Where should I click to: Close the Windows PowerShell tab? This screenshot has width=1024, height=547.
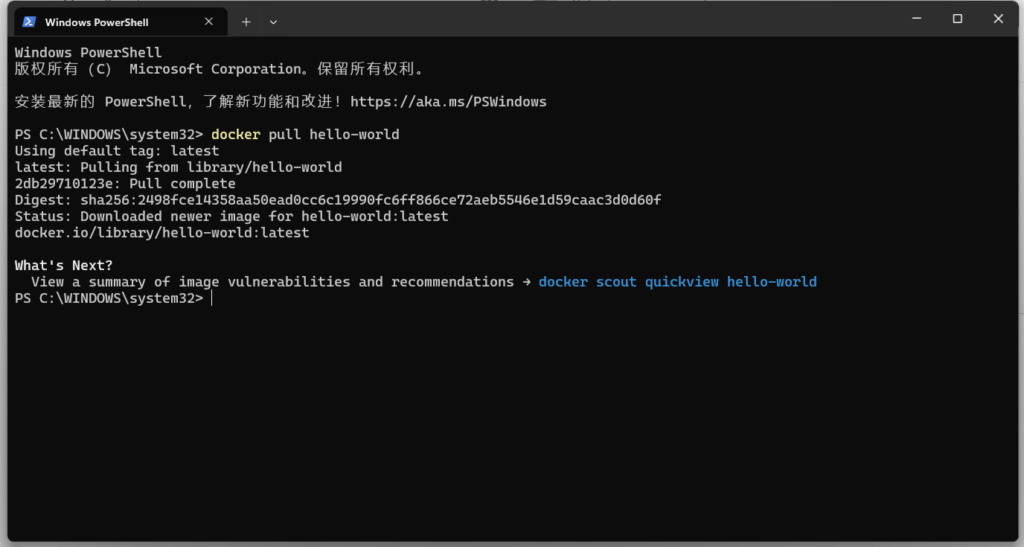pyautogui.click(x=208, y=22)
